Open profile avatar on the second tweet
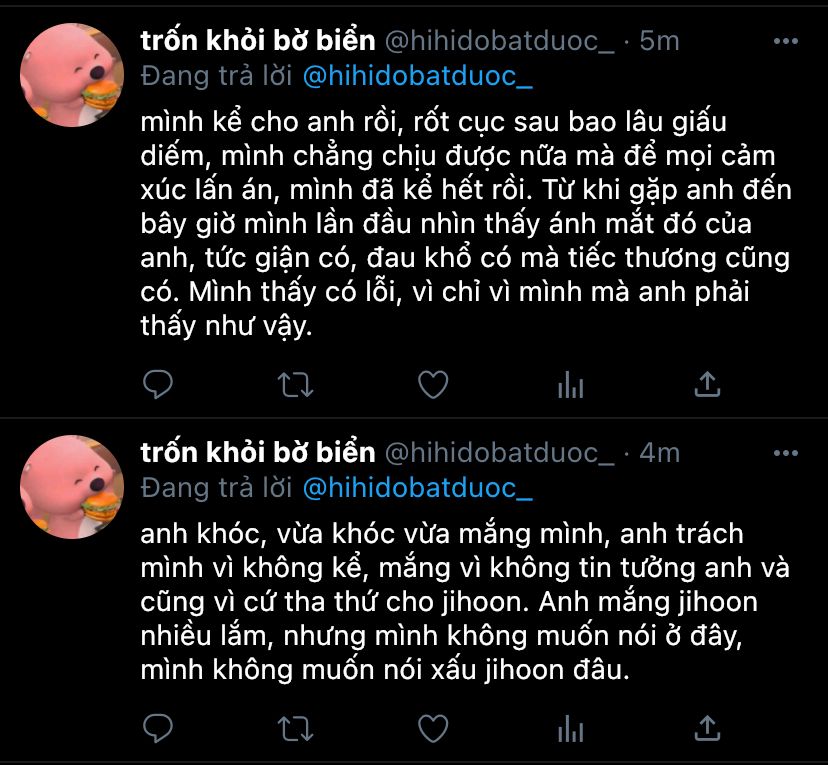The image size is (828, 765). [x=72, y=487]
